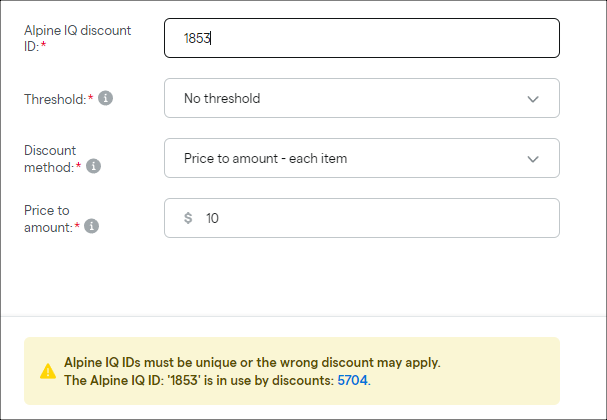Click the '10' value in amount field
The width and height of the screenshot is (607, 420).
point(212,218)
